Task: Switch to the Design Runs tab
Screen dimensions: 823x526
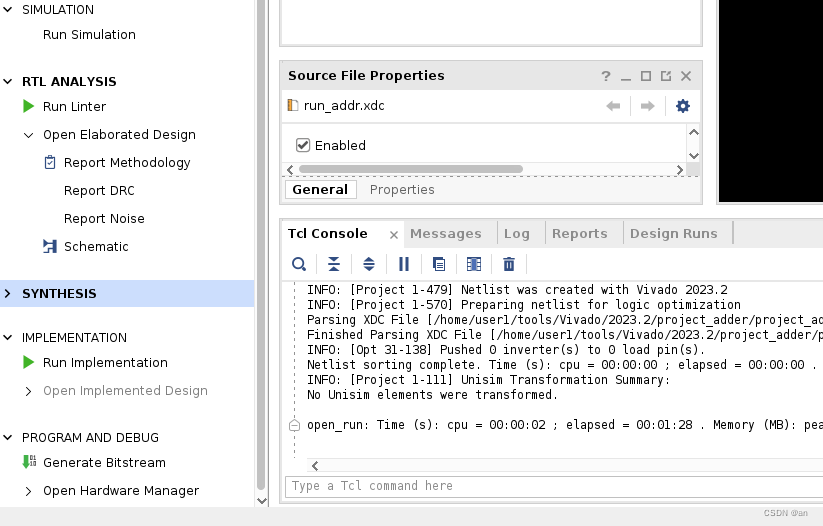Action: 673,234
